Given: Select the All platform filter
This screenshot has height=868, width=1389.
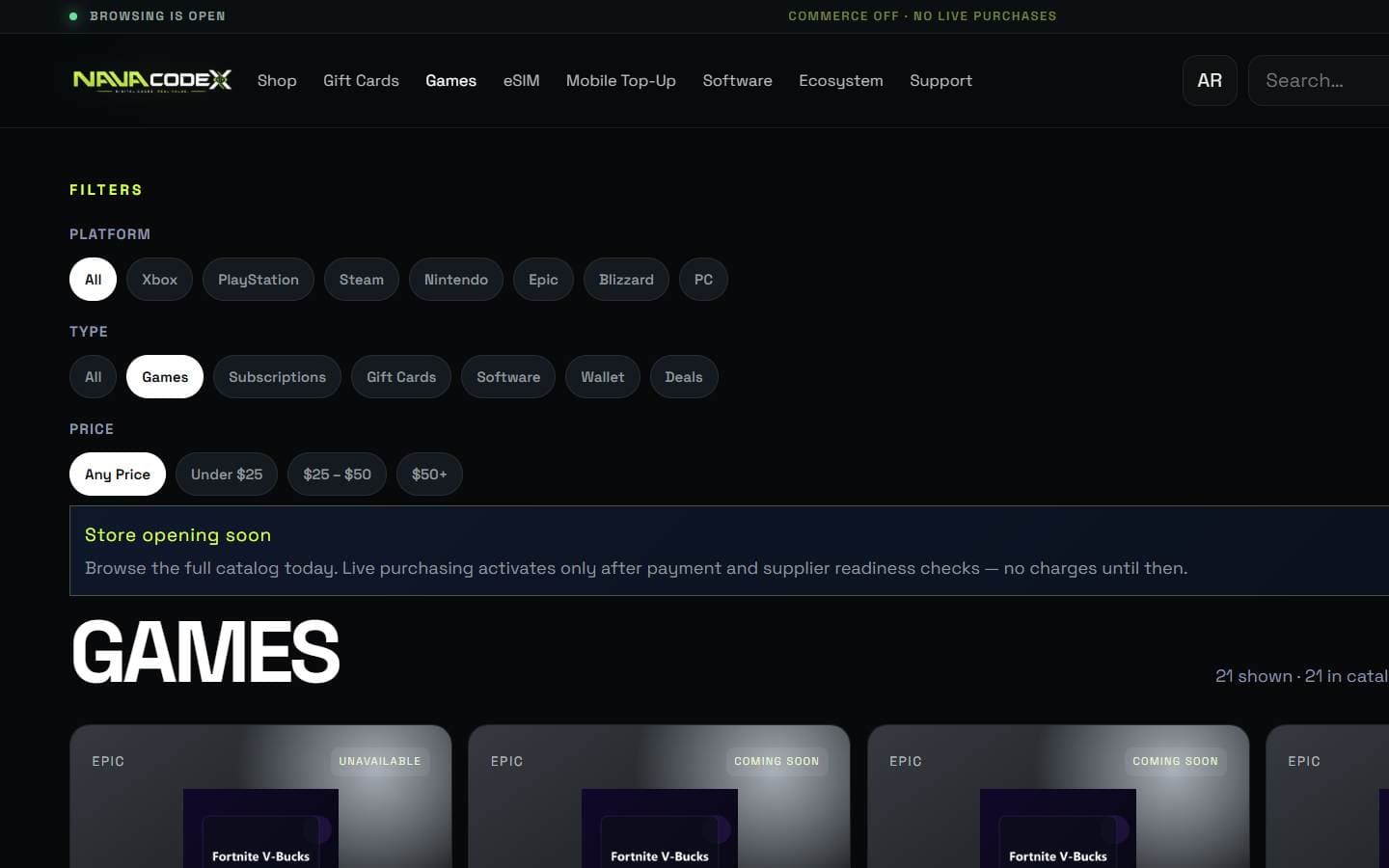Looking at the screenshot, I should tap(93, 280).
